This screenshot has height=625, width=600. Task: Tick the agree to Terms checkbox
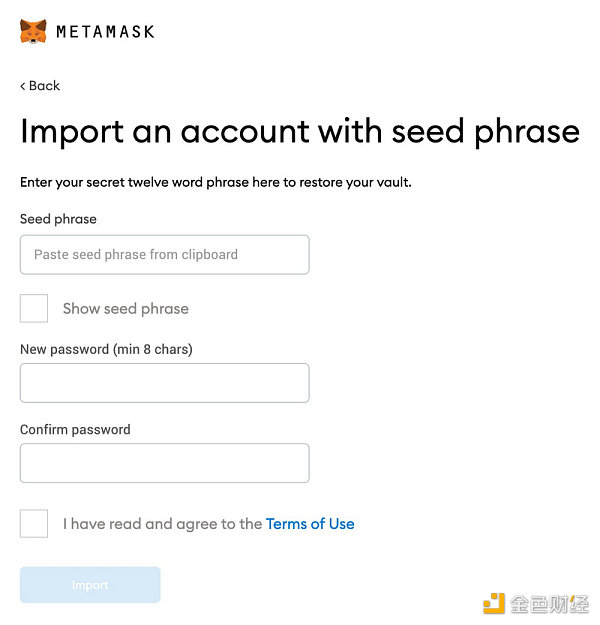pos(34,523)
